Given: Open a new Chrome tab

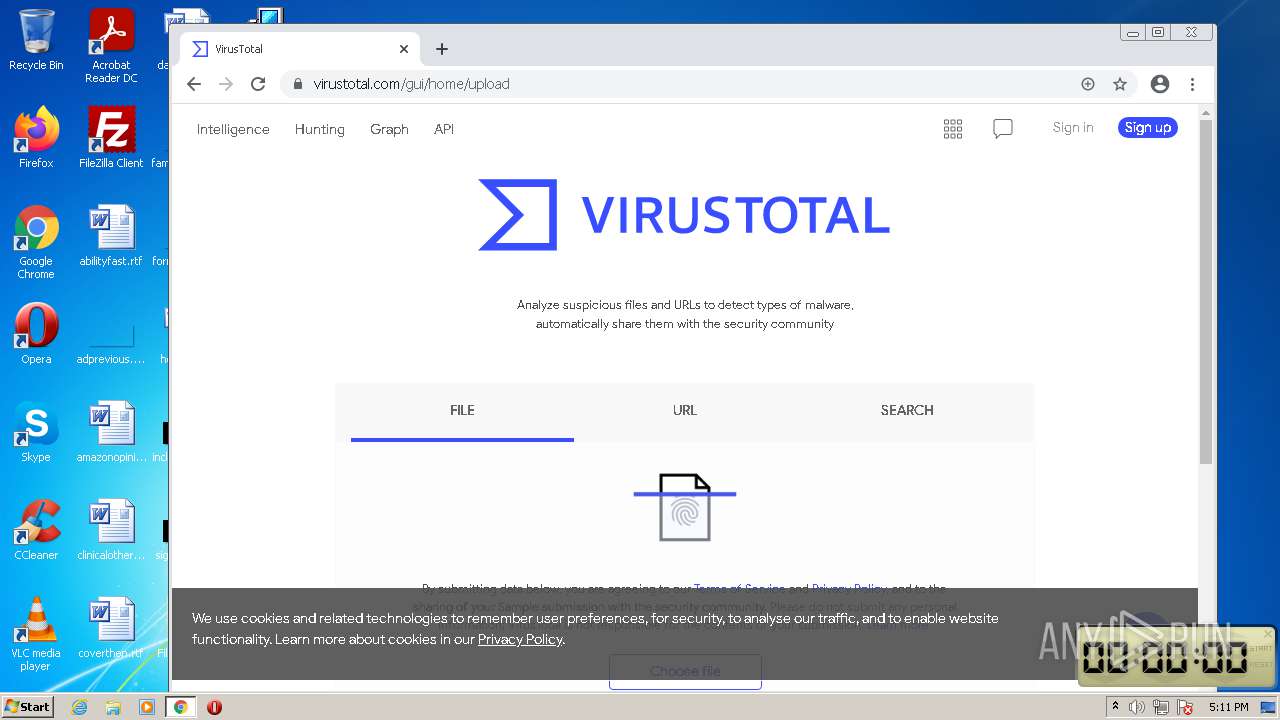Looking at the screenshot, I should (442, 49).
